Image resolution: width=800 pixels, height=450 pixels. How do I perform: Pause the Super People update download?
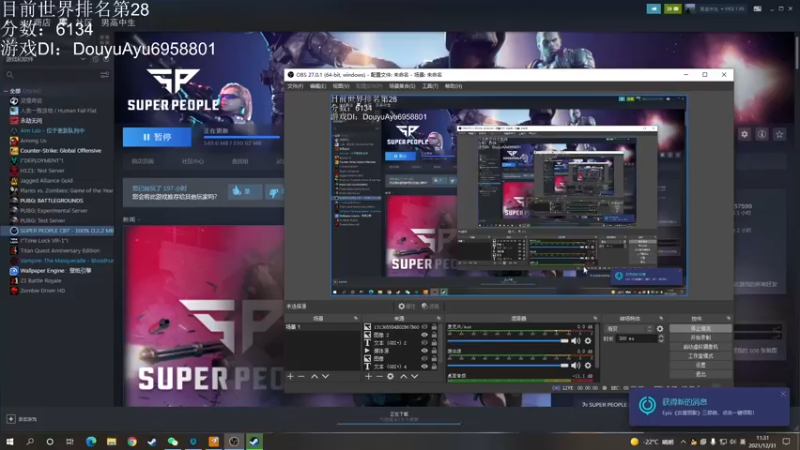click(x=157, y=137)
